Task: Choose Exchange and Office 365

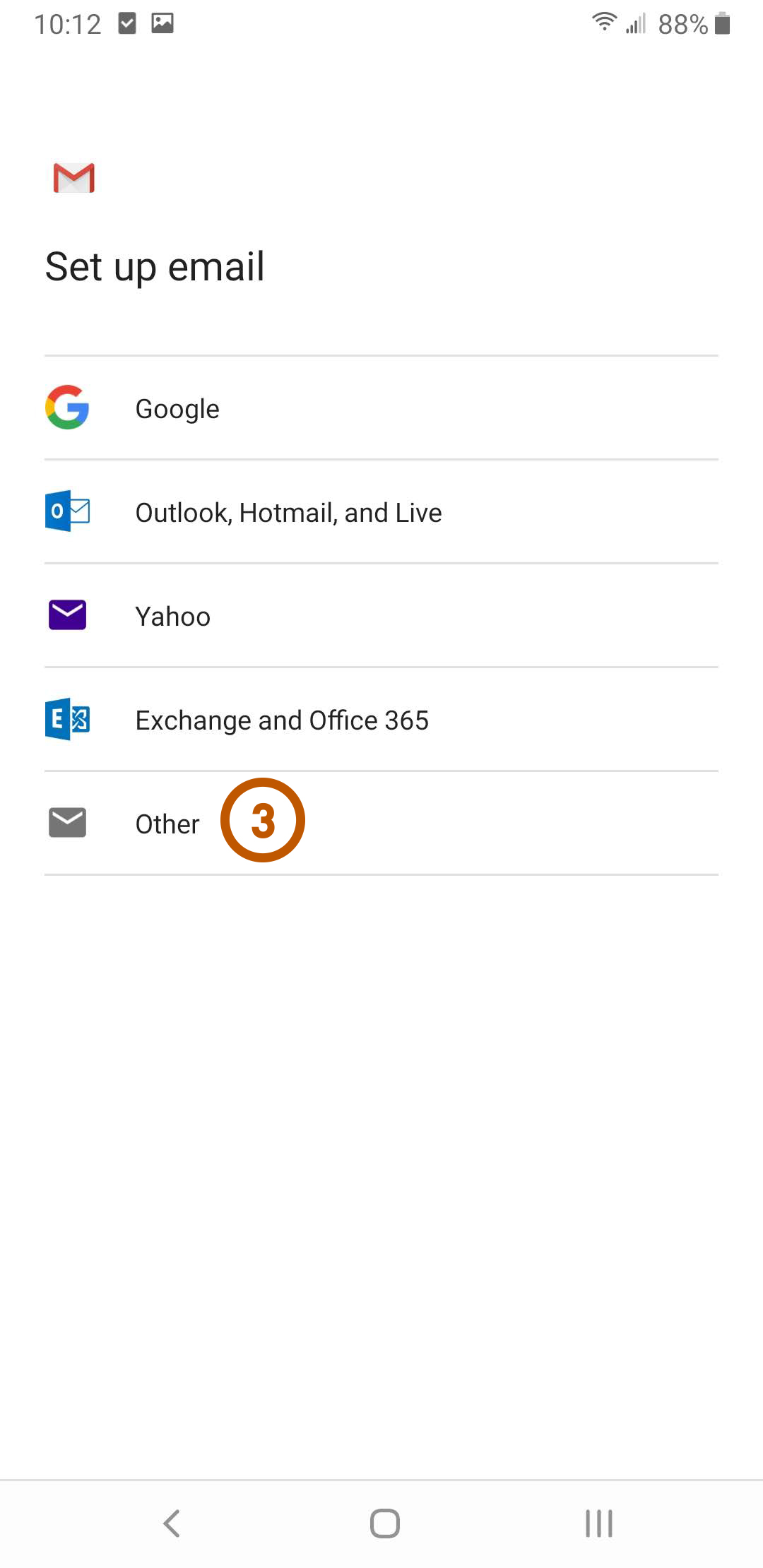Action: pyautogui.click(x=282, y=720)
